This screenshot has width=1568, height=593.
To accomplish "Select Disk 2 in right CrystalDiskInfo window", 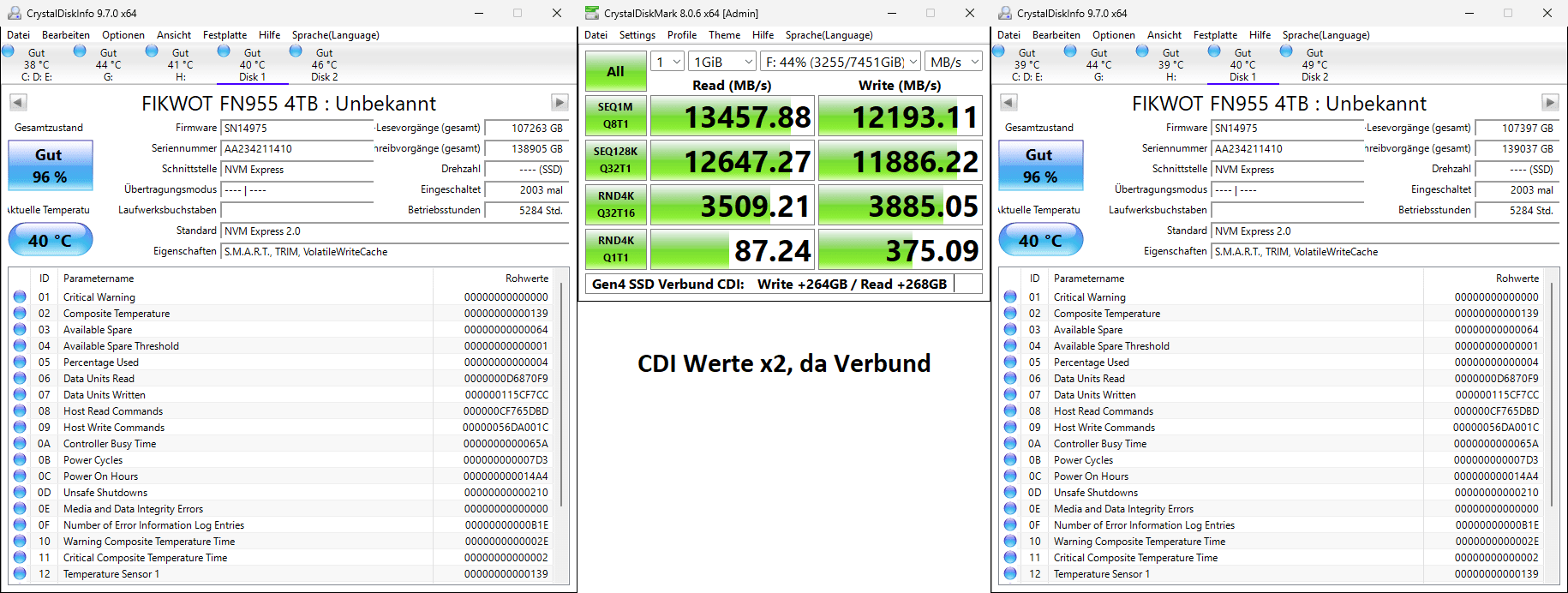I will click(1314, 64).
